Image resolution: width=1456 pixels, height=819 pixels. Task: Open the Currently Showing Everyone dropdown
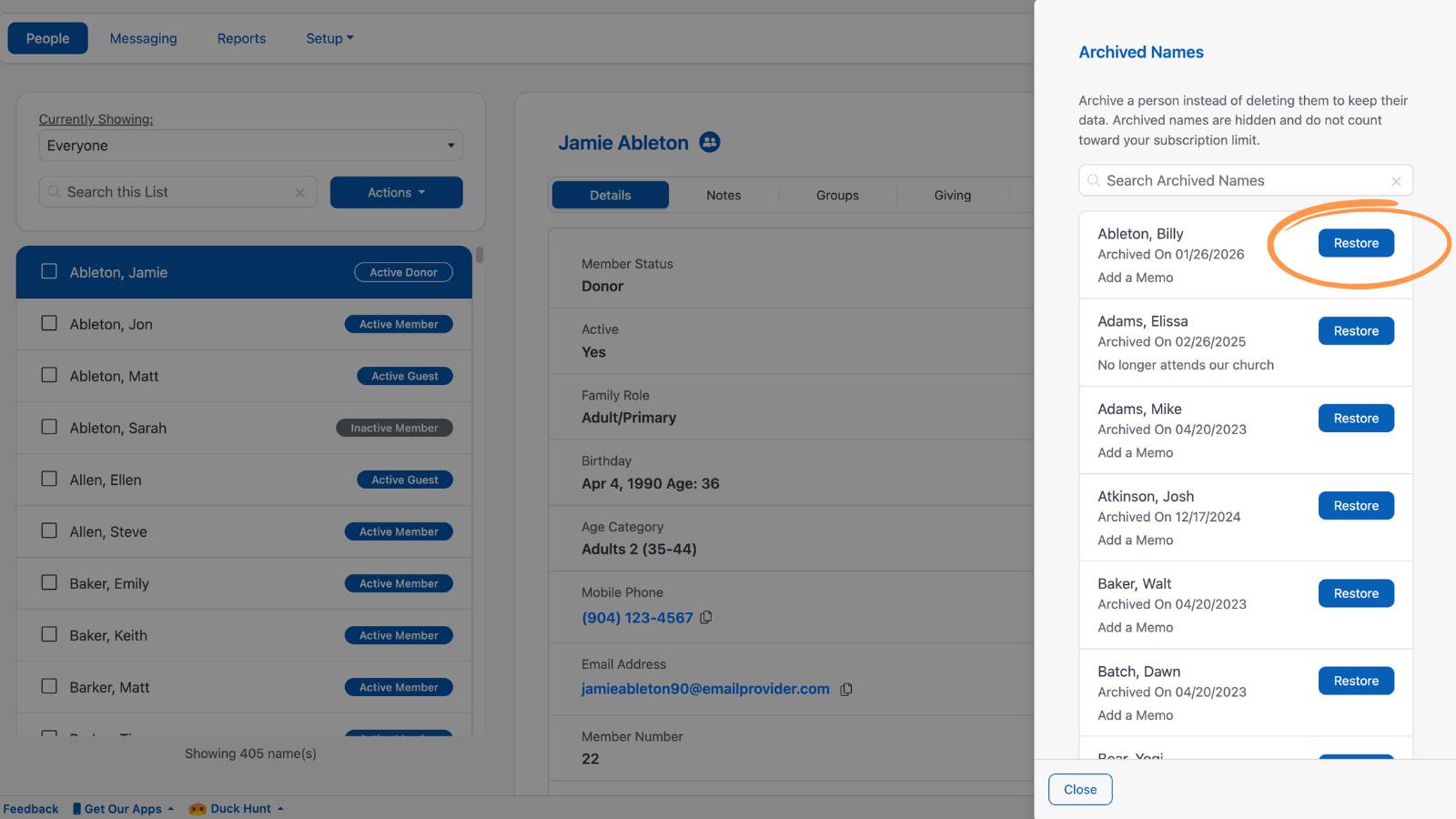250,146
